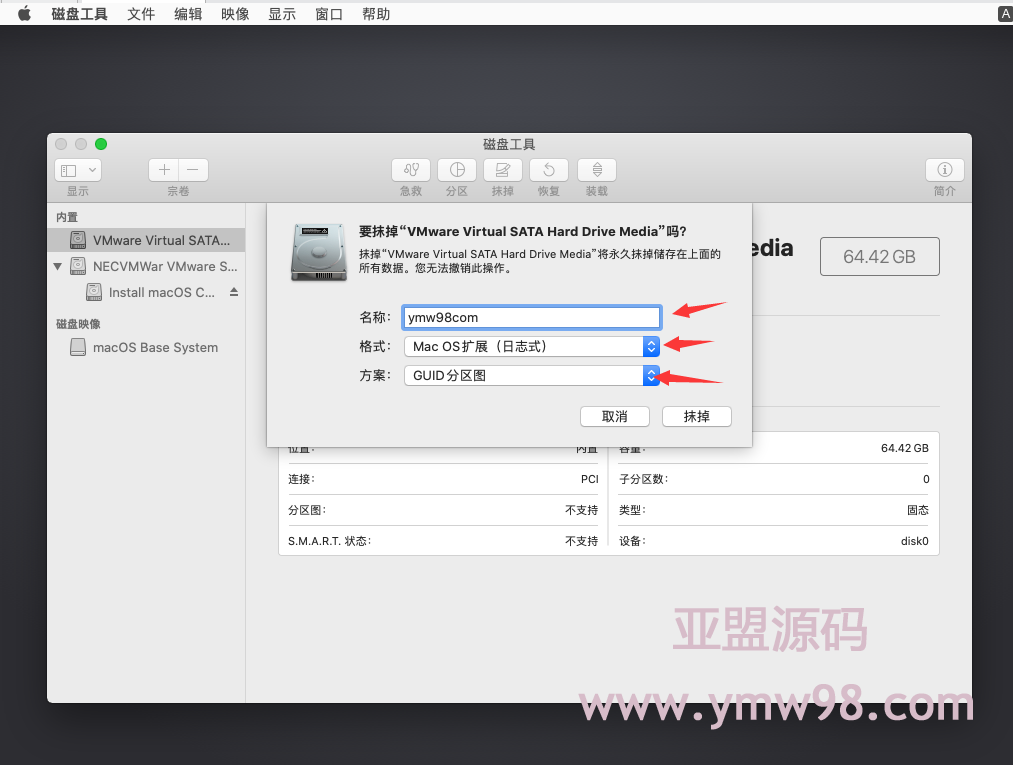Open the 磁盘工具 application menu
The width and height of the screenshot is (1013, 765).
[x=79, y=14]
